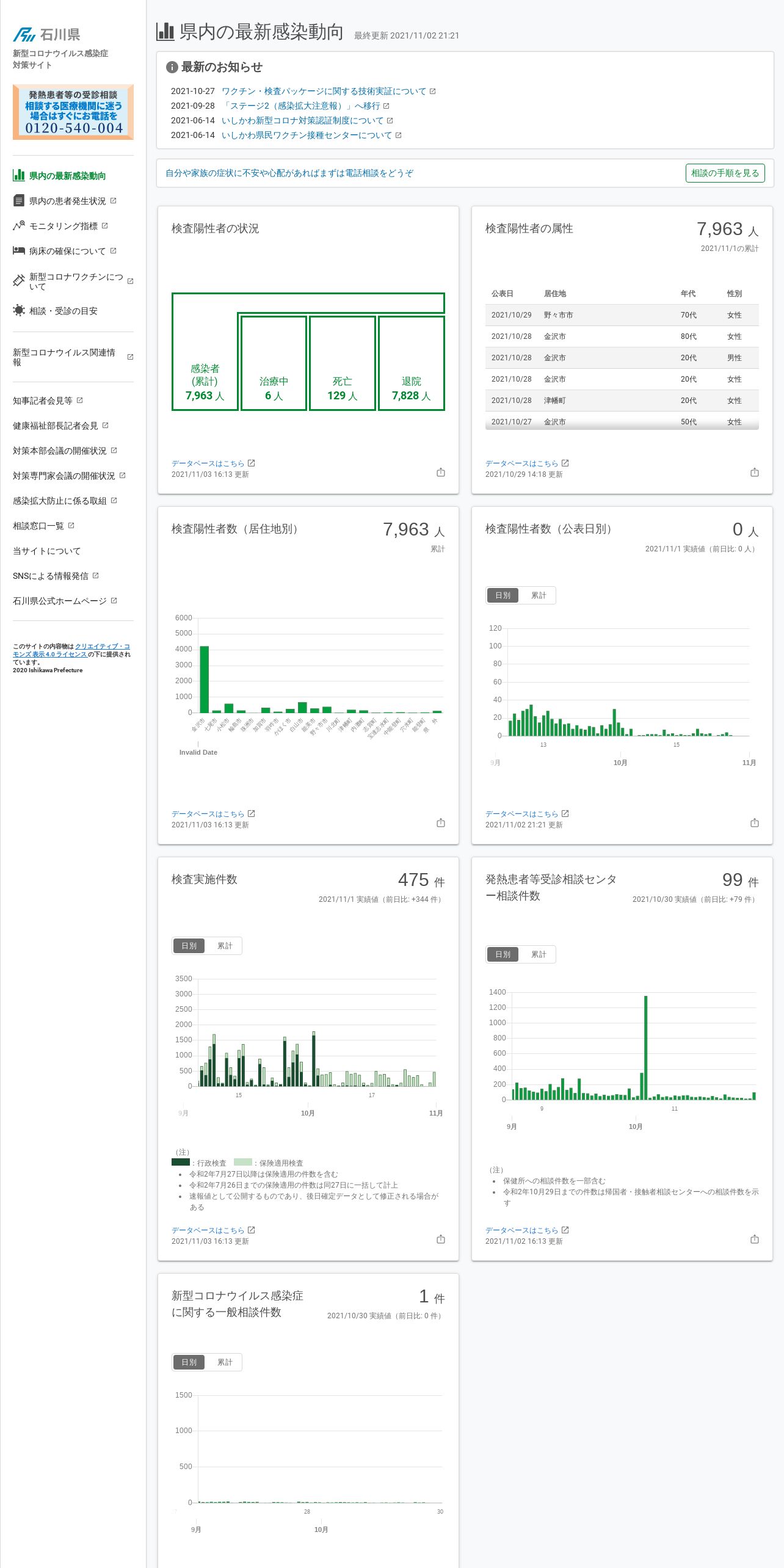Screen dimensions: 784x1568
Task: Click the 2021/10/28 津幡町 table row
Action: (x=622, y=401)
